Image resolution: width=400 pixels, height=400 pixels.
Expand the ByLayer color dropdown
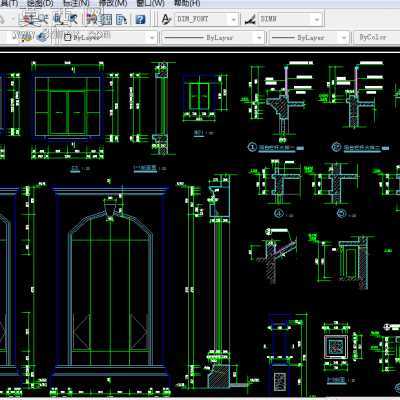pos(152,37)
